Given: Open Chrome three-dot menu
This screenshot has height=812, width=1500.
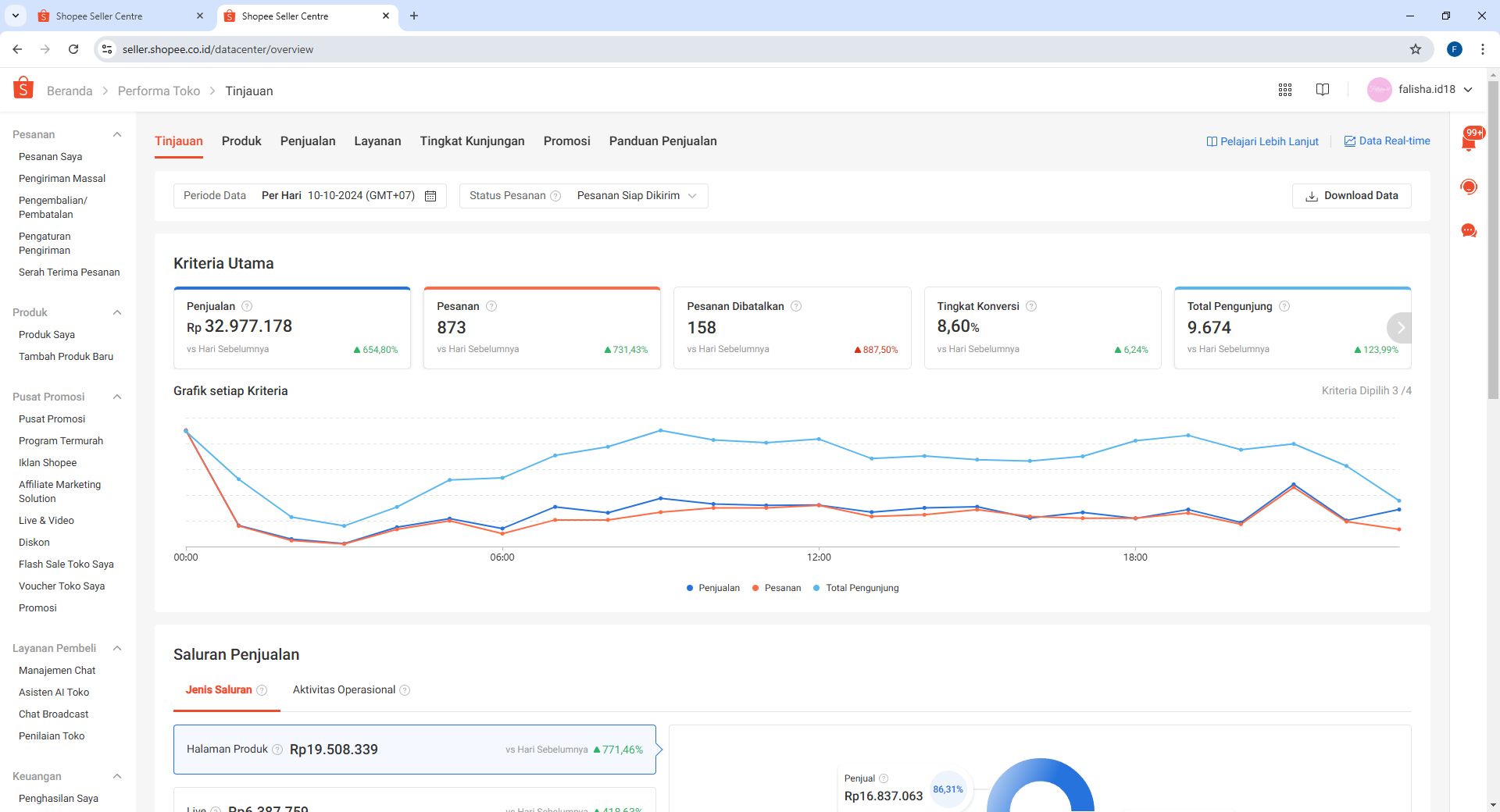Looking at the screenshot, I should coord(1483,49).
